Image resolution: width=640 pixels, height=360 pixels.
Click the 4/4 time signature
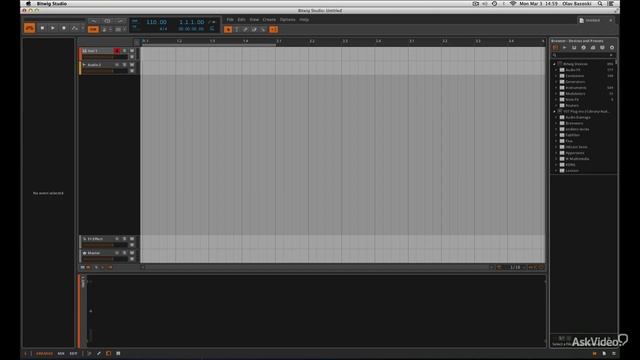tap(163, 29)
